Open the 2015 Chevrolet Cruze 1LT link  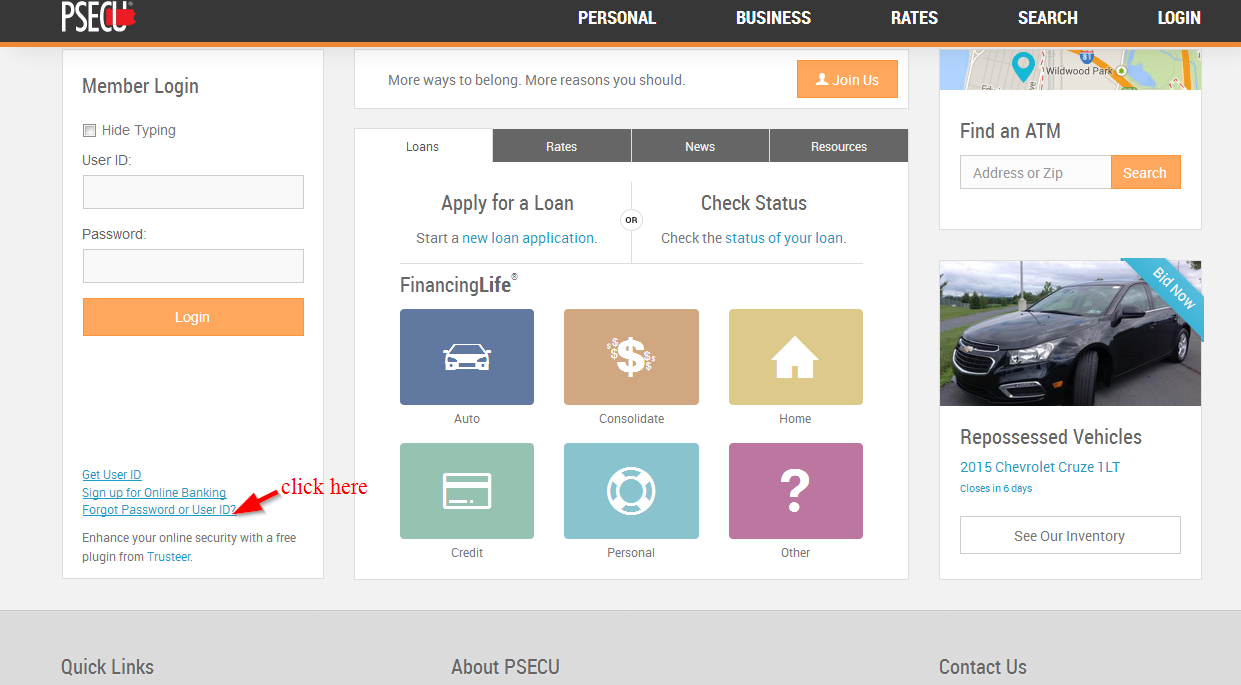click(x=1040, y=467)
